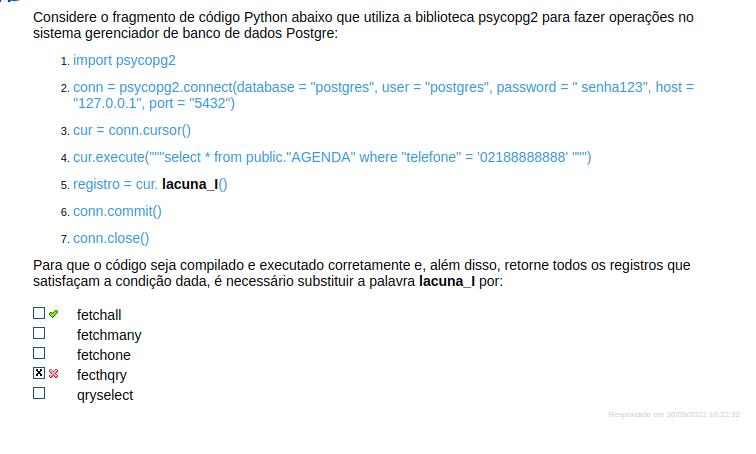Check the fetchall checkbox
The height and width of the screenshot is (454, 756).
pyautogui.click(x=39, y=313)
